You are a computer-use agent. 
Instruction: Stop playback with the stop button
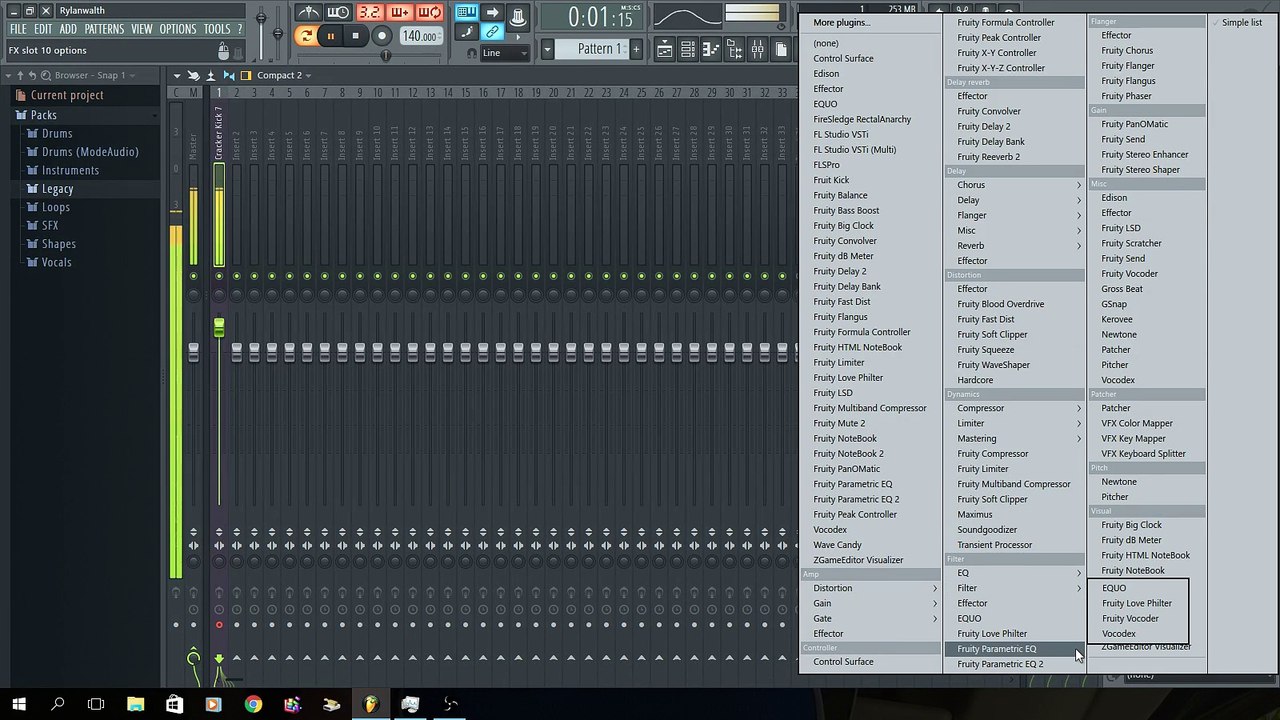pos(355,36)
